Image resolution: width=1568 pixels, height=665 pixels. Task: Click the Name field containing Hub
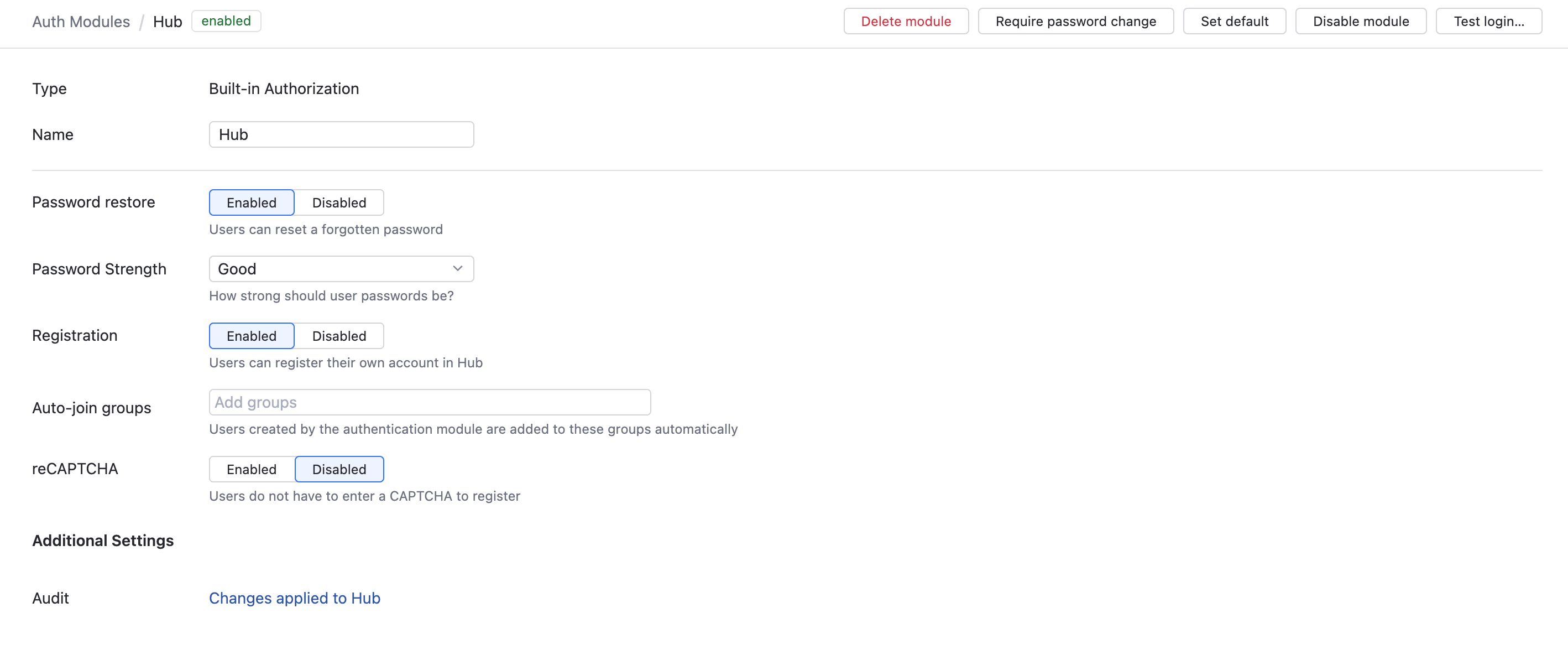point(341,134)
